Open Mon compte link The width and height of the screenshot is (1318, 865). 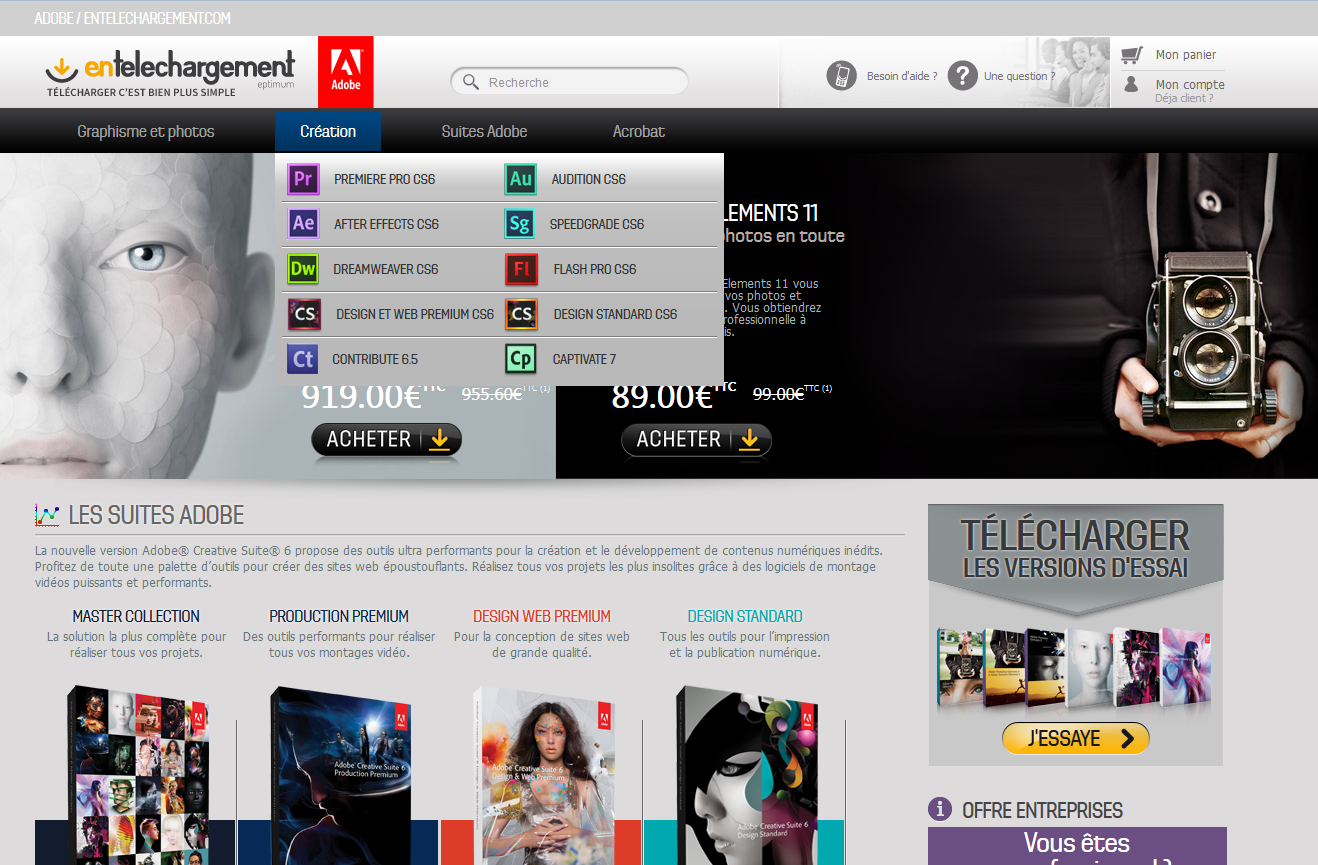pos(1190,85)
